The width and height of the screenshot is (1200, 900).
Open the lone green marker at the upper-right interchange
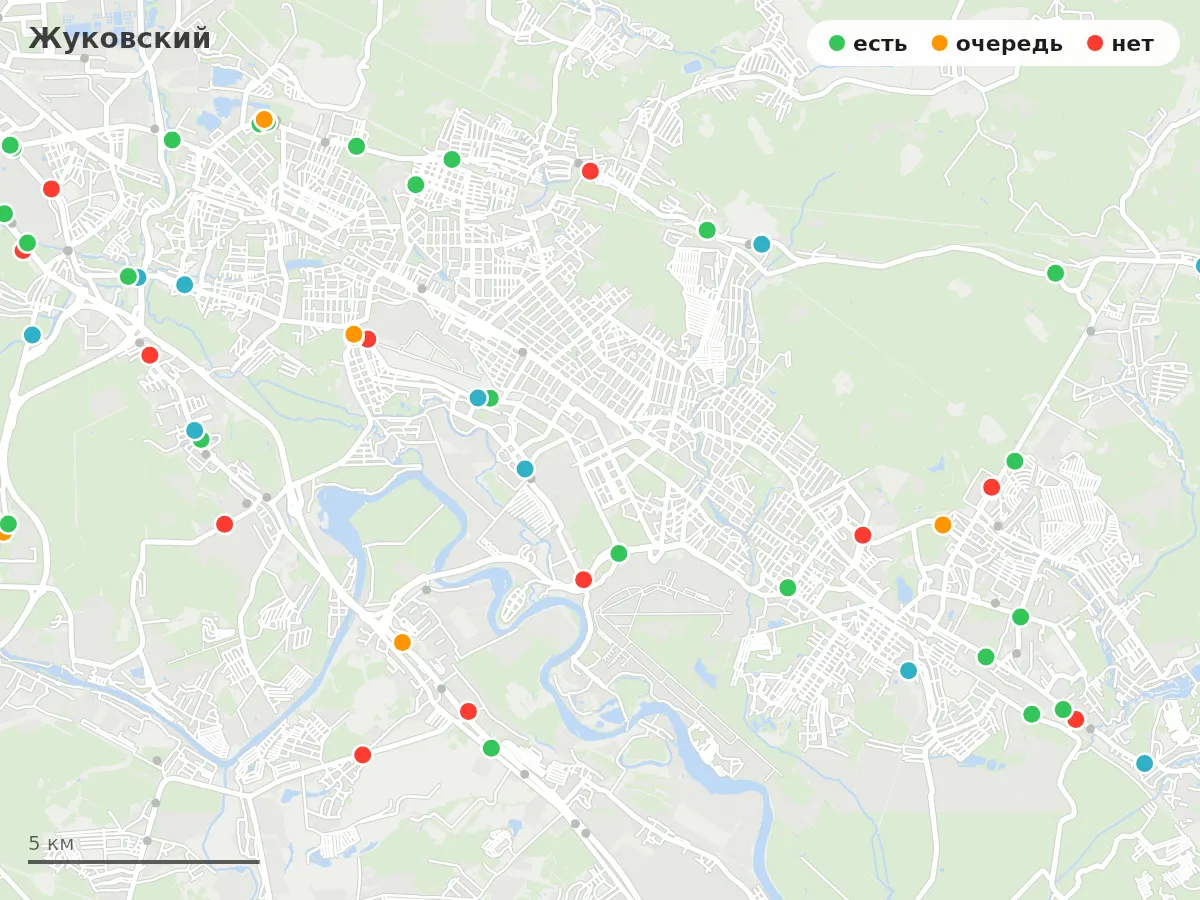pos(1055,273)
